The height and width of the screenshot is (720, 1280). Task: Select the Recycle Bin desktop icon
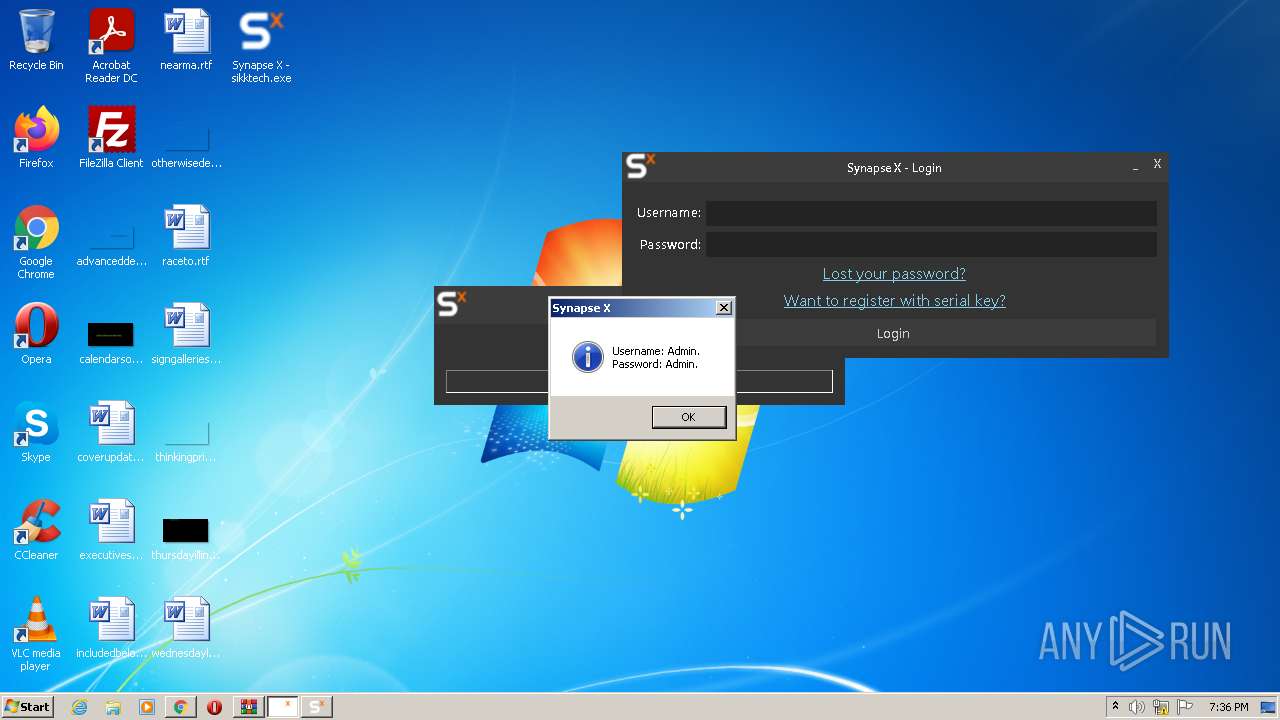point(36,42)
